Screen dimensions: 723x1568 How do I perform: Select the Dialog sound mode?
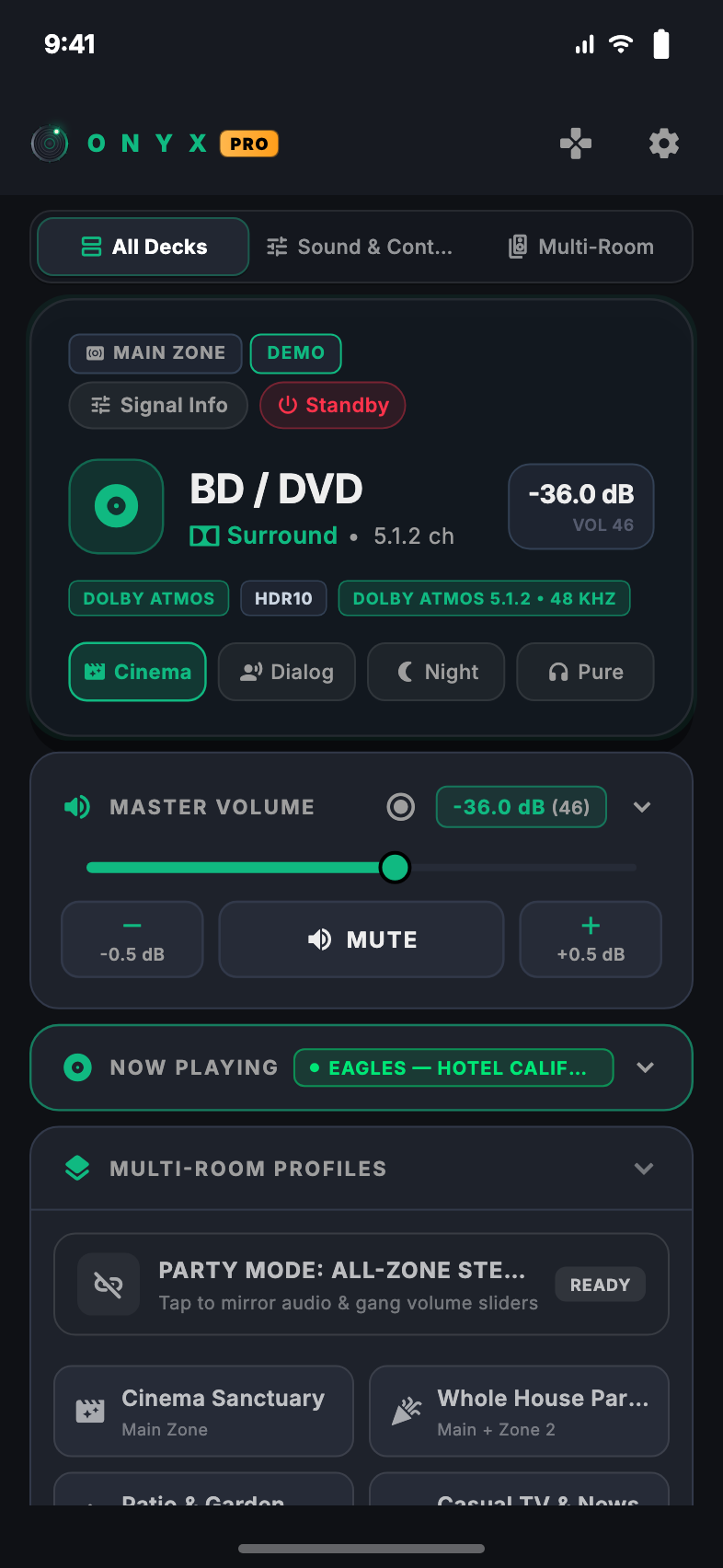pos(287,672)
